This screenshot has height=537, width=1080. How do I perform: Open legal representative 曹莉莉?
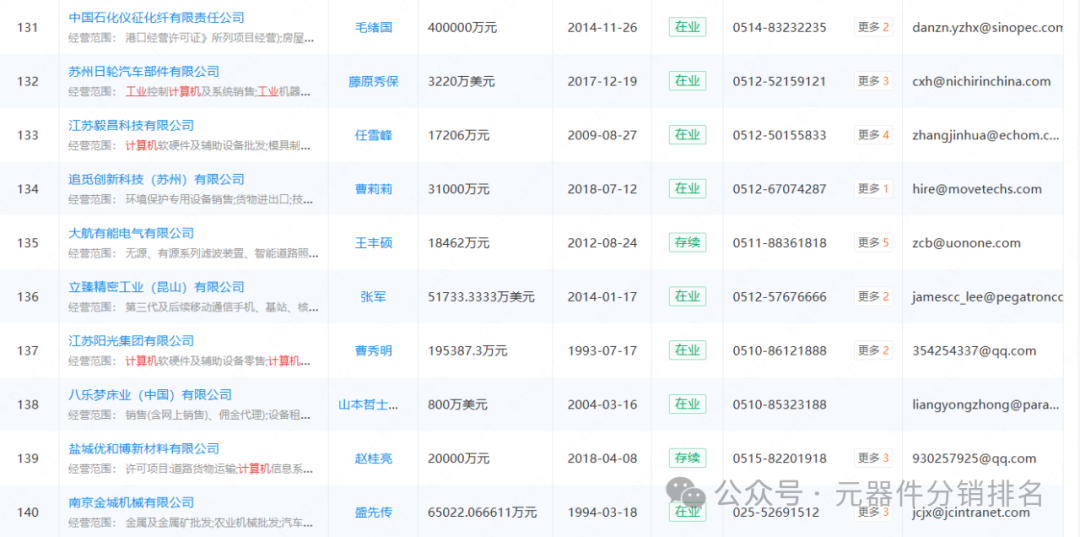(x=373, y=189)
